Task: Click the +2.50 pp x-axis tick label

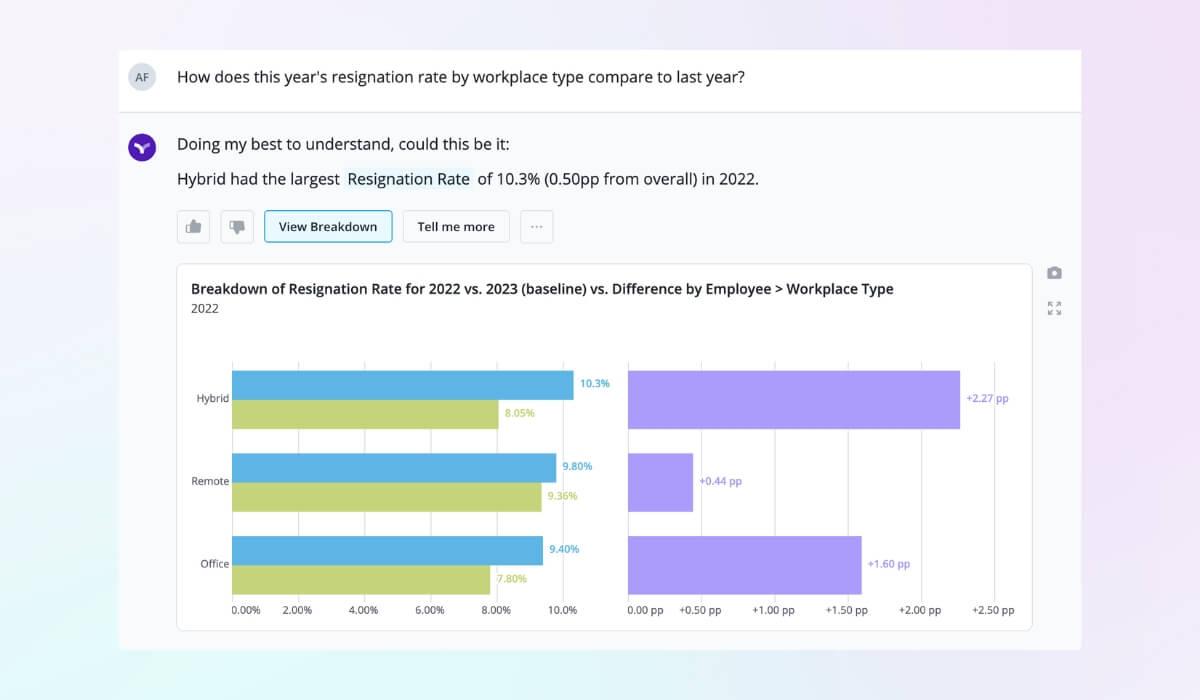Action: tap(993, 610)
